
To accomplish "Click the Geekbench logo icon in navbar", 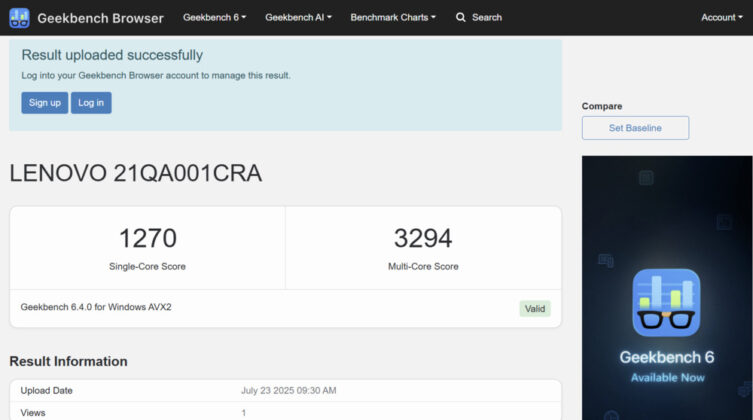I will point(19,18).
